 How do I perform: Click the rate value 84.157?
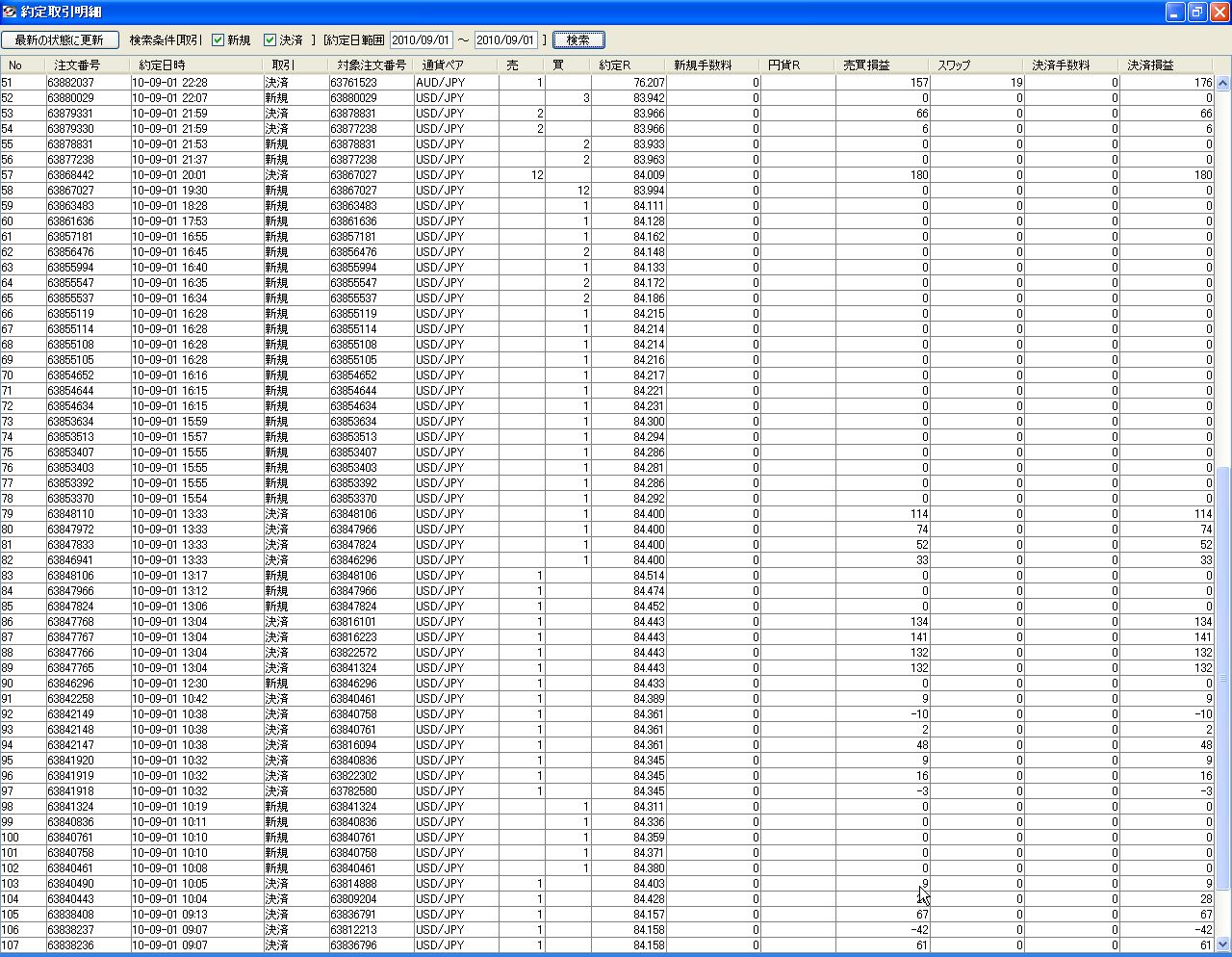649,915
